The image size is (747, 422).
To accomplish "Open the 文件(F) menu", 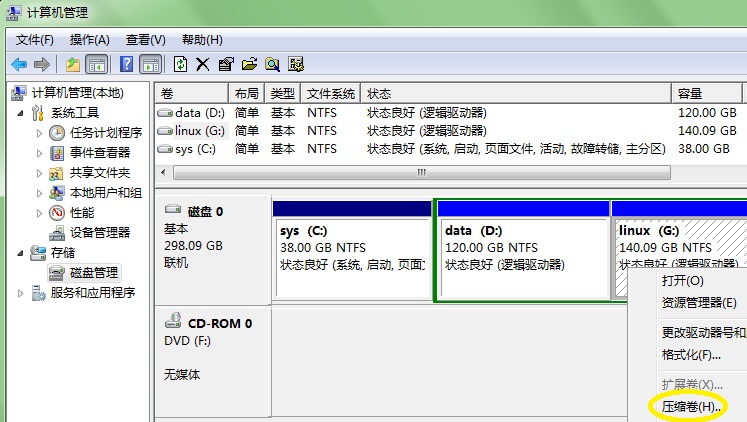I will (x=34, y=40).
